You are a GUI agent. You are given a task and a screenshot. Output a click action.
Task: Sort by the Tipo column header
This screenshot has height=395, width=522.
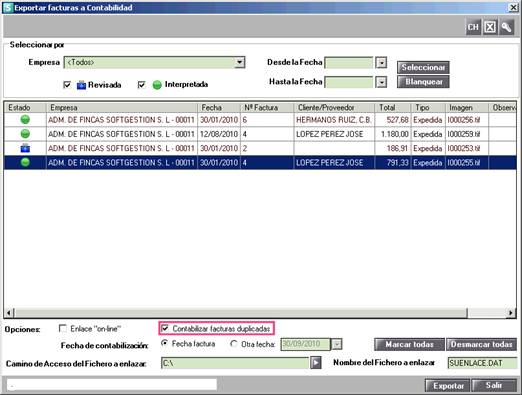coord(428,108)
